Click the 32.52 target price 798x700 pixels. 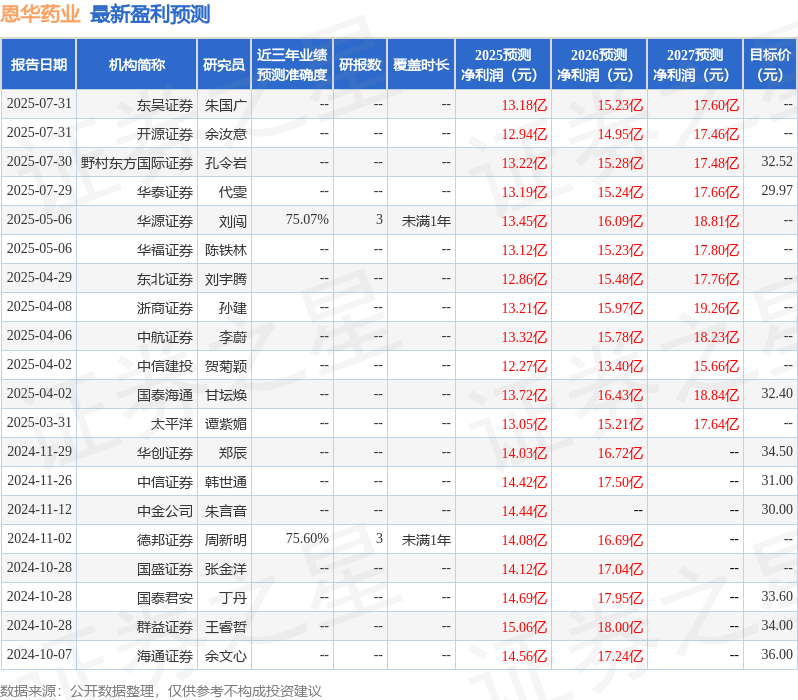(777, 162)
